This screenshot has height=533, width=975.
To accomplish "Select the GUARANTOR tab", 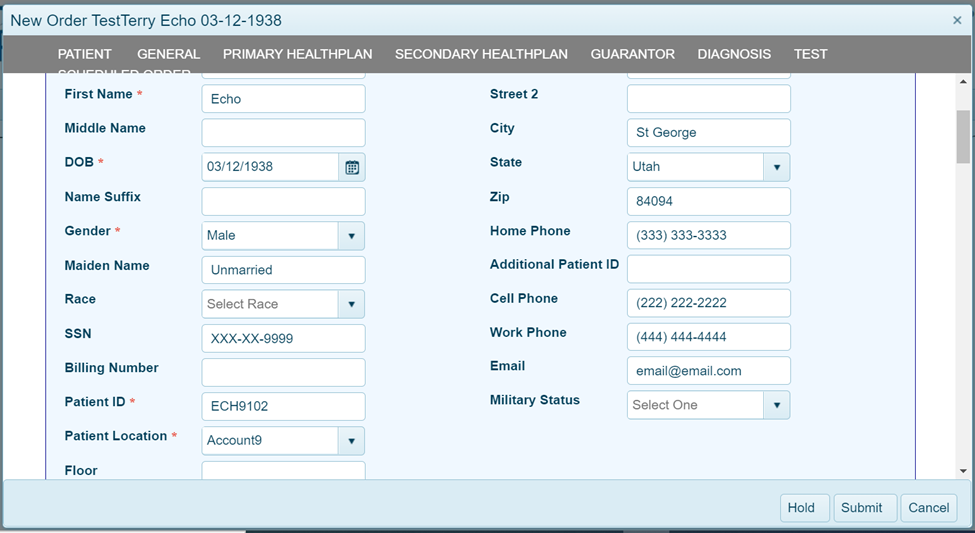I will pyautogui.click(x=632, y=54).
